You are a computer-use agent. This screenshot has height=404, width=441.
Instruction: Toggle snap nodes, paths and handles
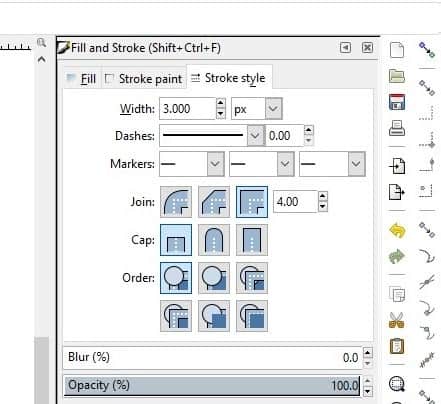pos(427,230)
